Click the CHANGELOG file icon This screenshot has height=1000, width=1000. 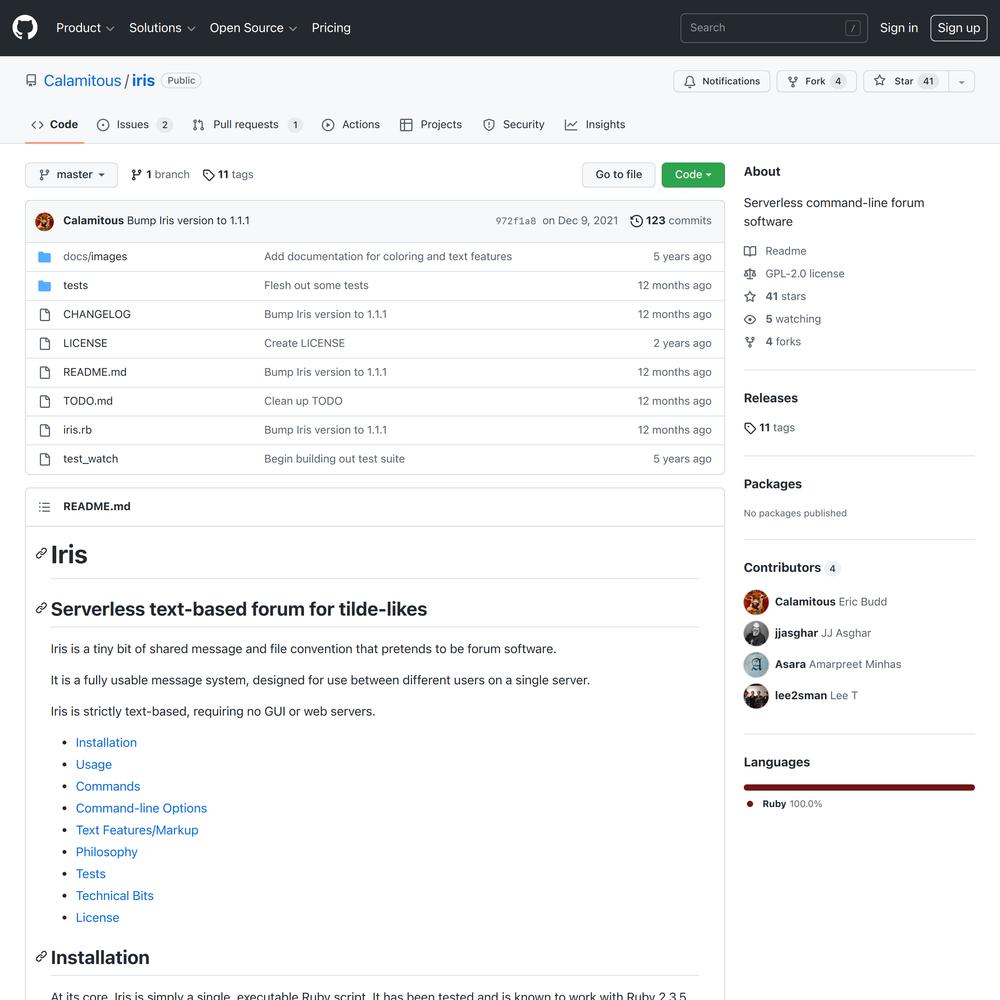click(45, 314)
